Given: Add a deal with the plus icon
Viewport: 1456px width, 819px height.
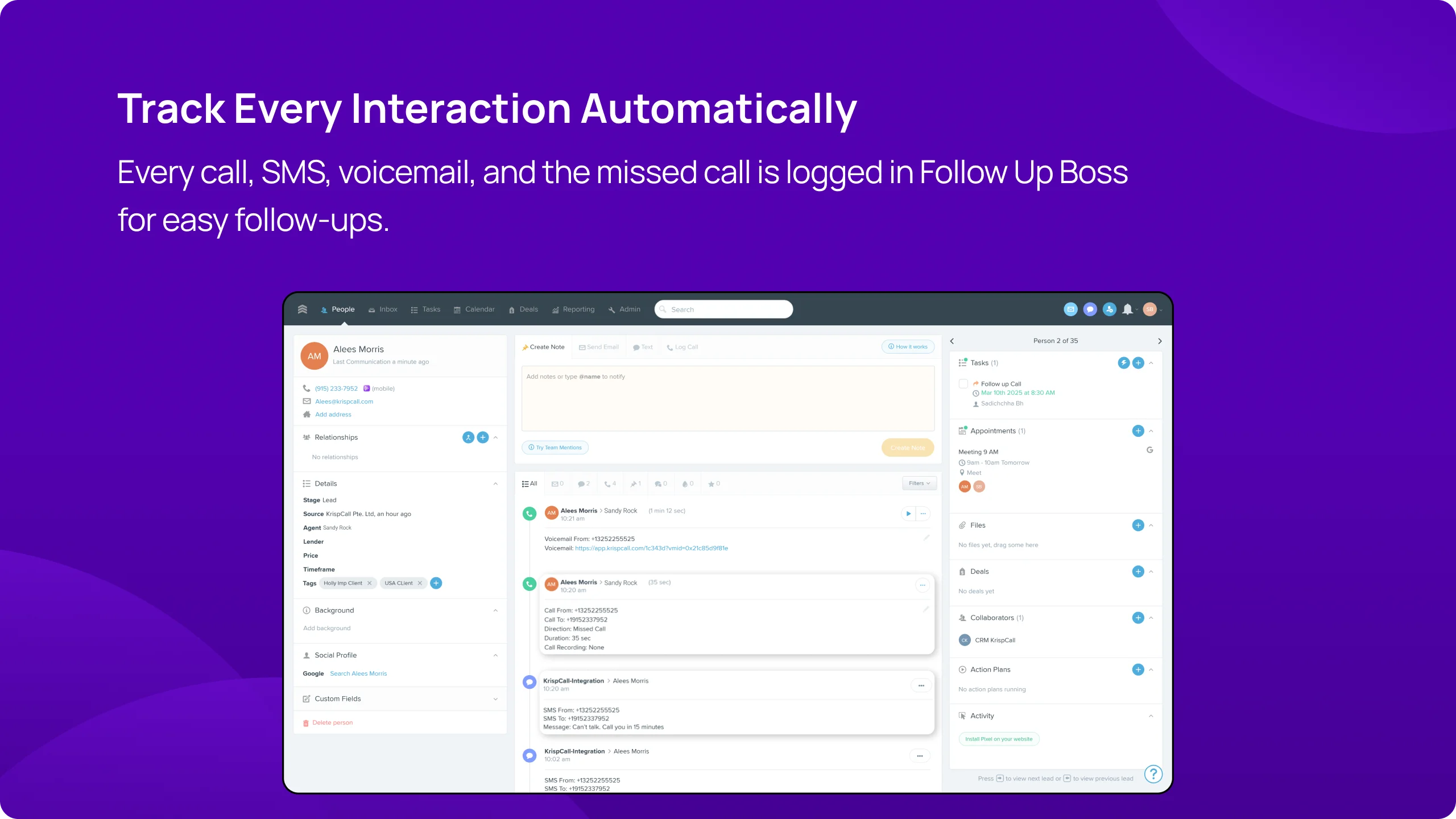Looking at the screenshot, I should (1138, 572).
